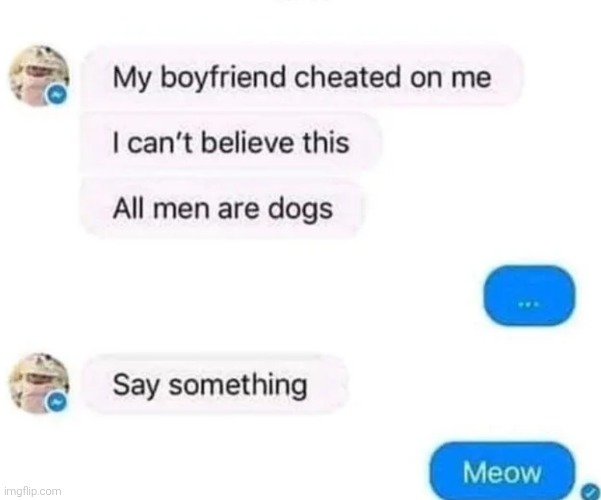Tap the blue '...' reply bubble
This screenshot has width=601, height=500.
point(529,295)
